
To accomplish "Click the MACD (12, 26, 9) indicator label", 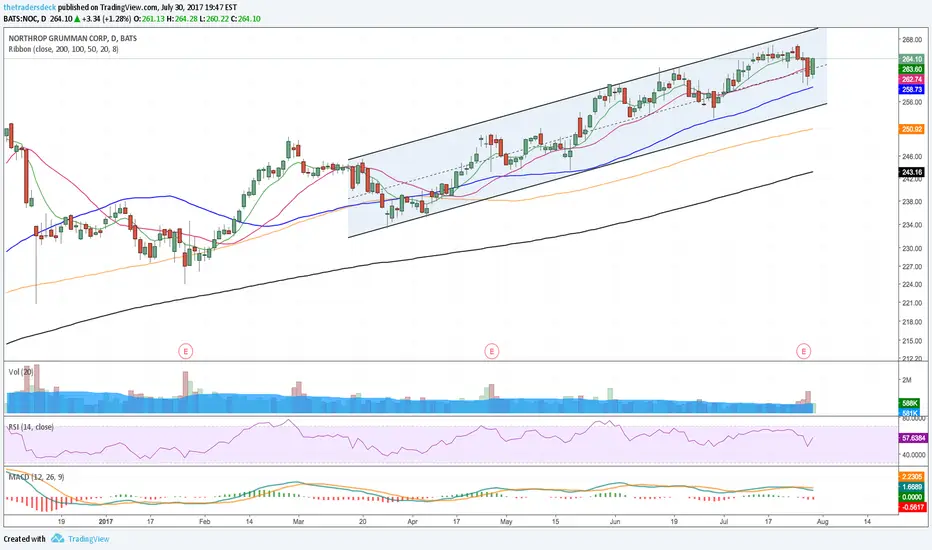I will 36,477.
